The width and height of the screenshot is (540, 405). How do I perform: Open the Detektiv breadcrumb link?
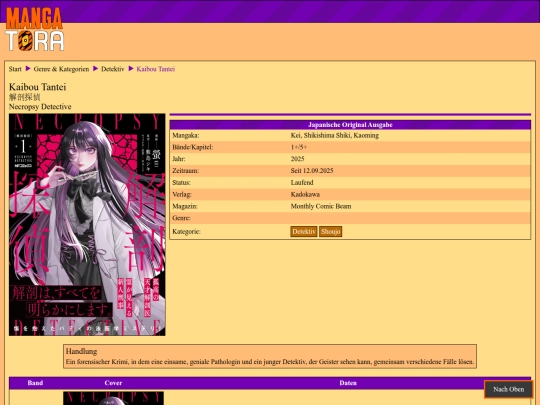point(113,69)
